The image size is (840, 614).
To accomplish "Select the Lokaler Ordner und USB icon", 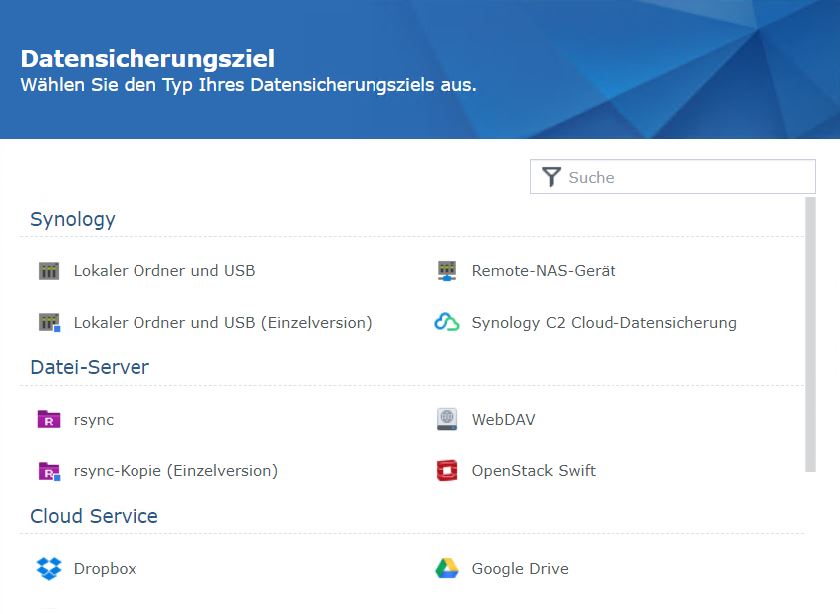I will tap(47, 270).
